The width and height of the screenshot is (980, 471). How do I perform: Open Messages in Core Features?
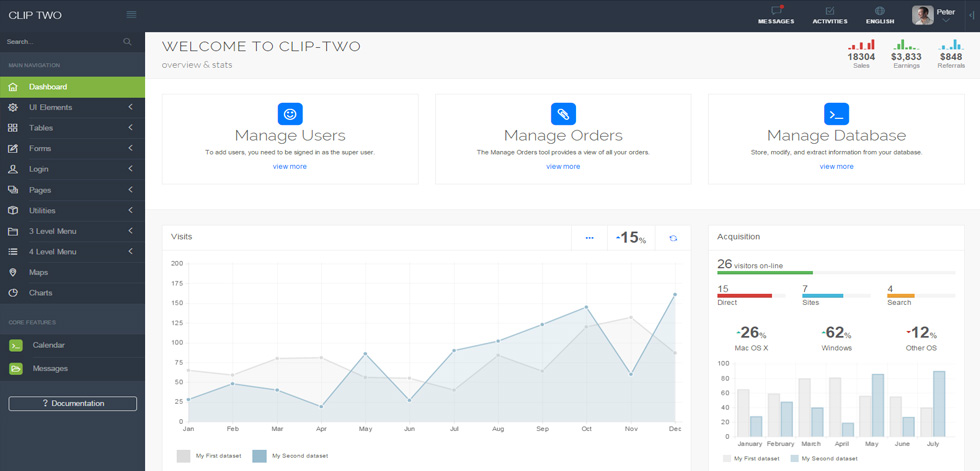point(72,369)
